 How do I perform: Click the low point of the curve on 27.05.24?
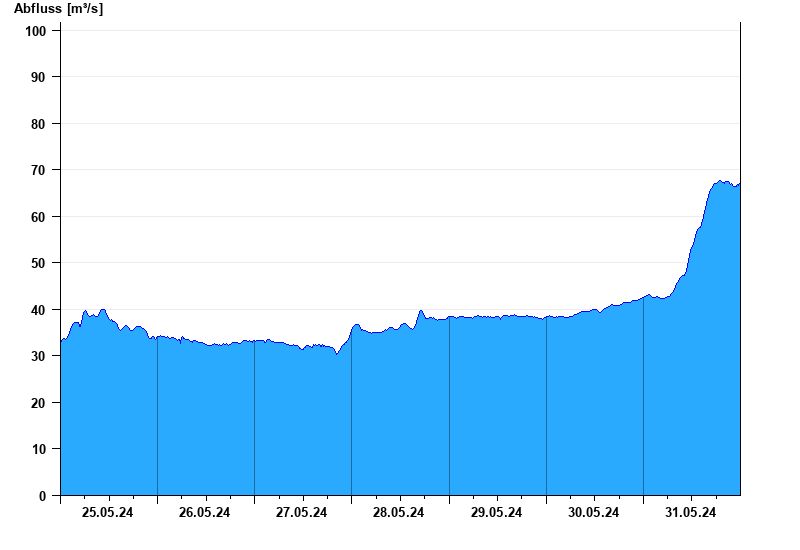click(337, 354)
